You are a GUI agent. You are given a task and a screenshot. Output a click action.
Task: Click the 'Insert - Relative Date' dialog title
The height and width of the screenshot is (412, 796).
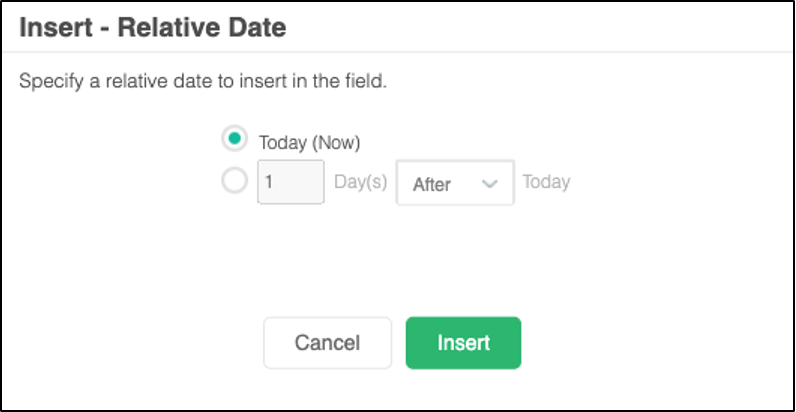(x=153, y=28)
